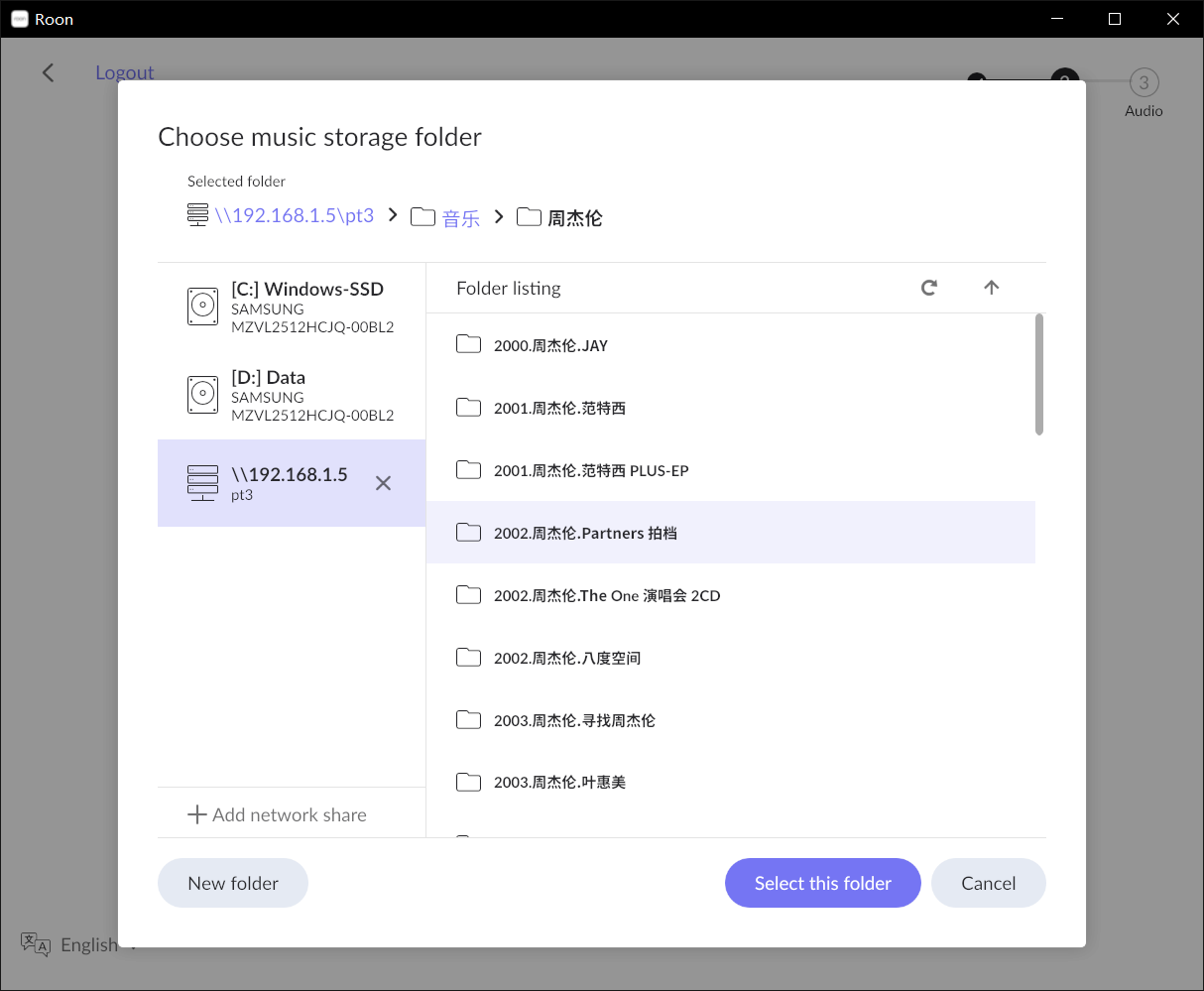Select the C: Windows-SSD drive icon
Image resolution: width=1204 pixels, height=991 pixels.
(202, 307)
